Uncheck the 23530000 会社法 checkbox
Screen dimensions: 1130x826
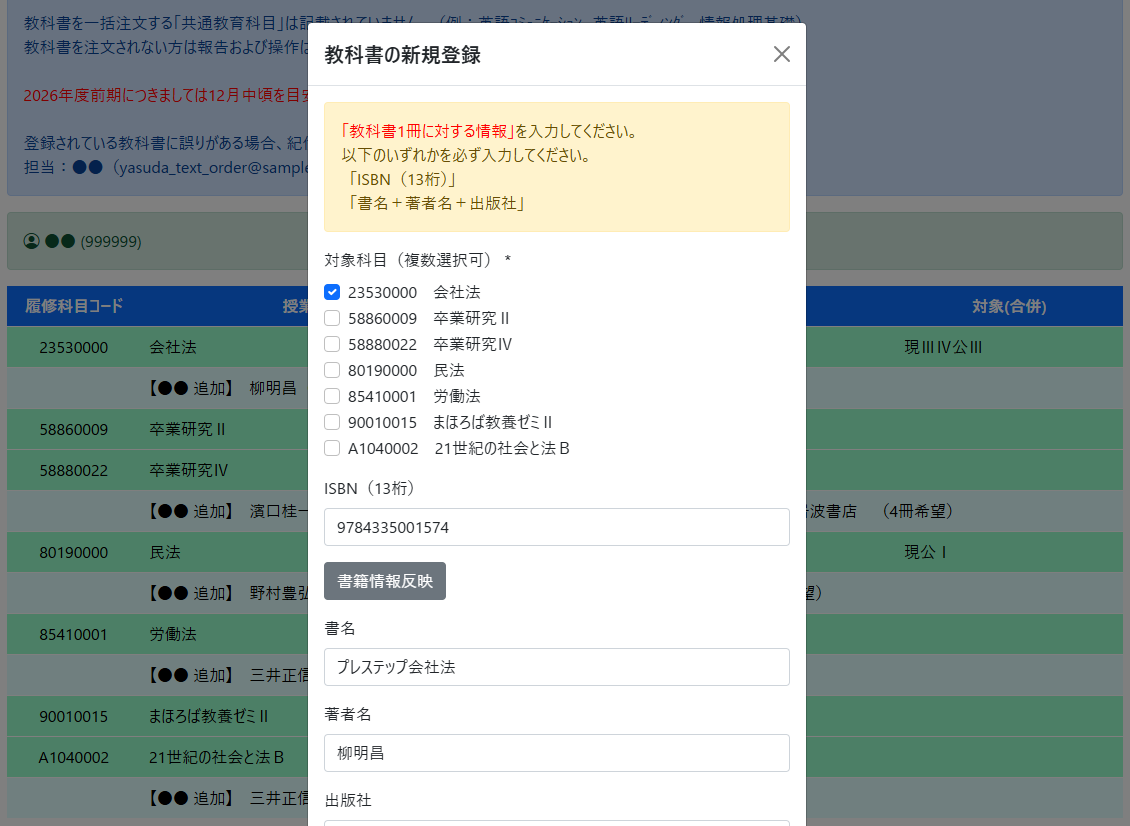(333, 292)
